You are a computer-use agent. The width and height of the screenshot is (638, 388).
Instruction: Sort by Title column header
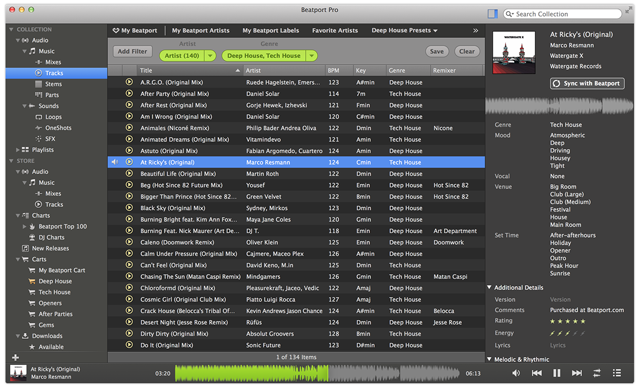[x=190, y=70]
